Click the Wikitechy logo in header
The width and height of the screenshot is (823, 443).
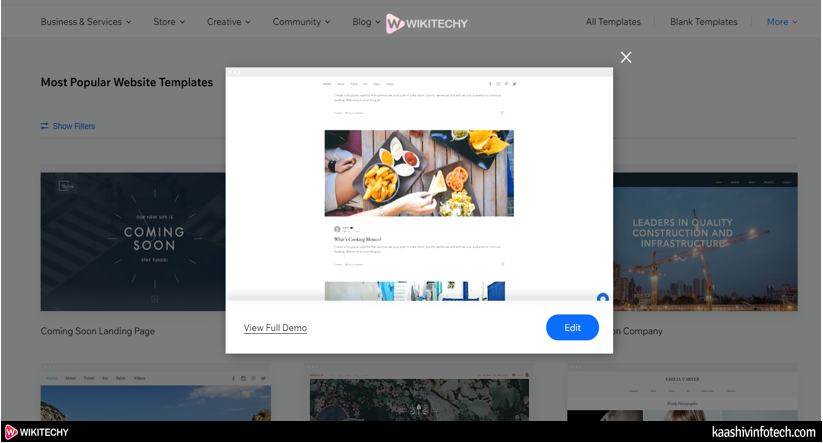coord(426,22)
